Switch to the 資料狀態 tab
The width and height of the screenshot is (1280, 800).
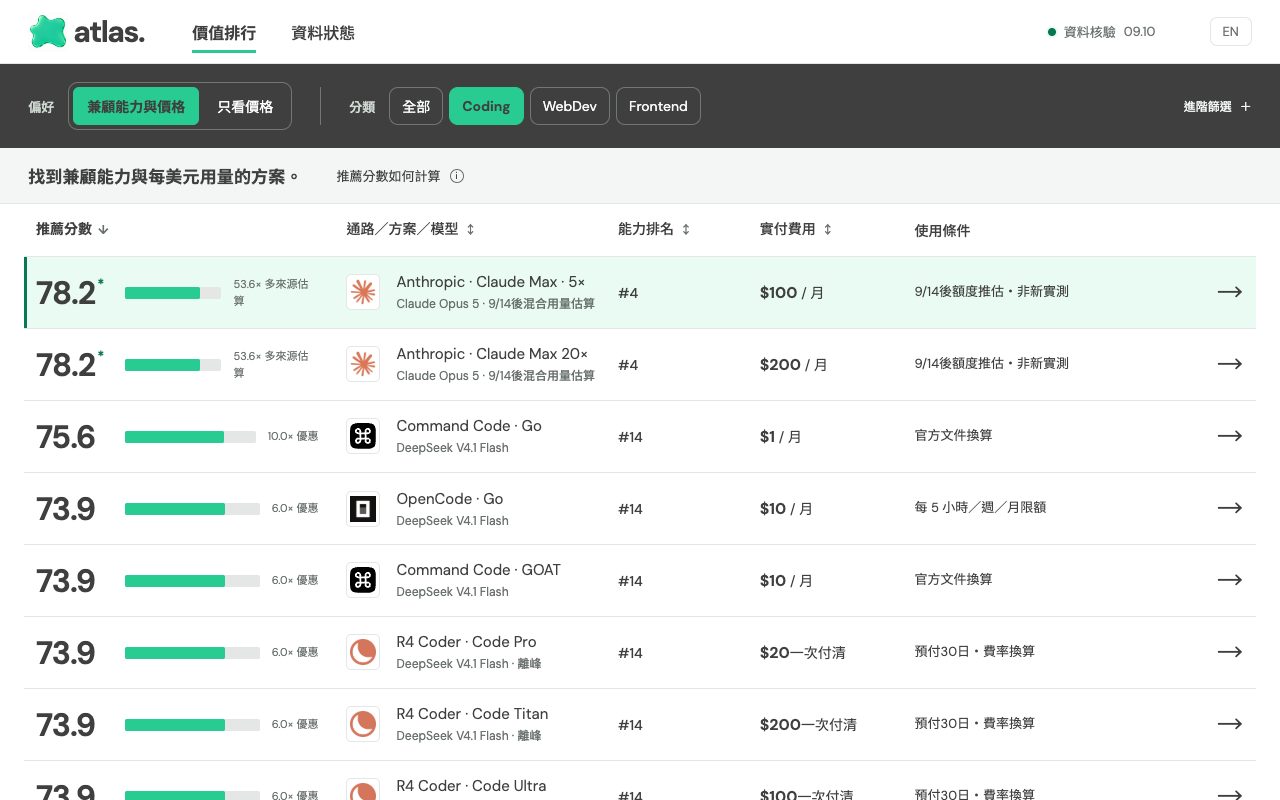point(323,32)
